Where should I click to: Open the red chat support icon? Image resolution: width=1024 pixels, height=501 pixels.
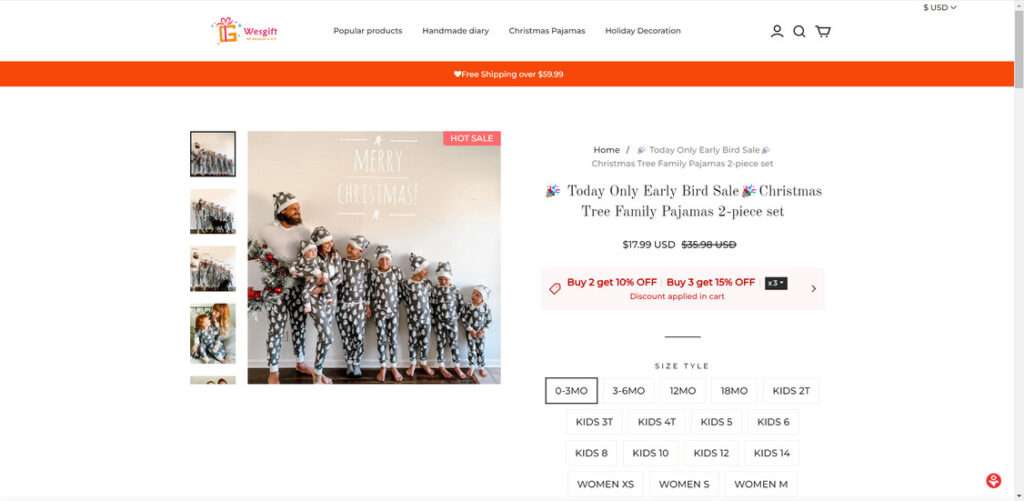(993, 481)
